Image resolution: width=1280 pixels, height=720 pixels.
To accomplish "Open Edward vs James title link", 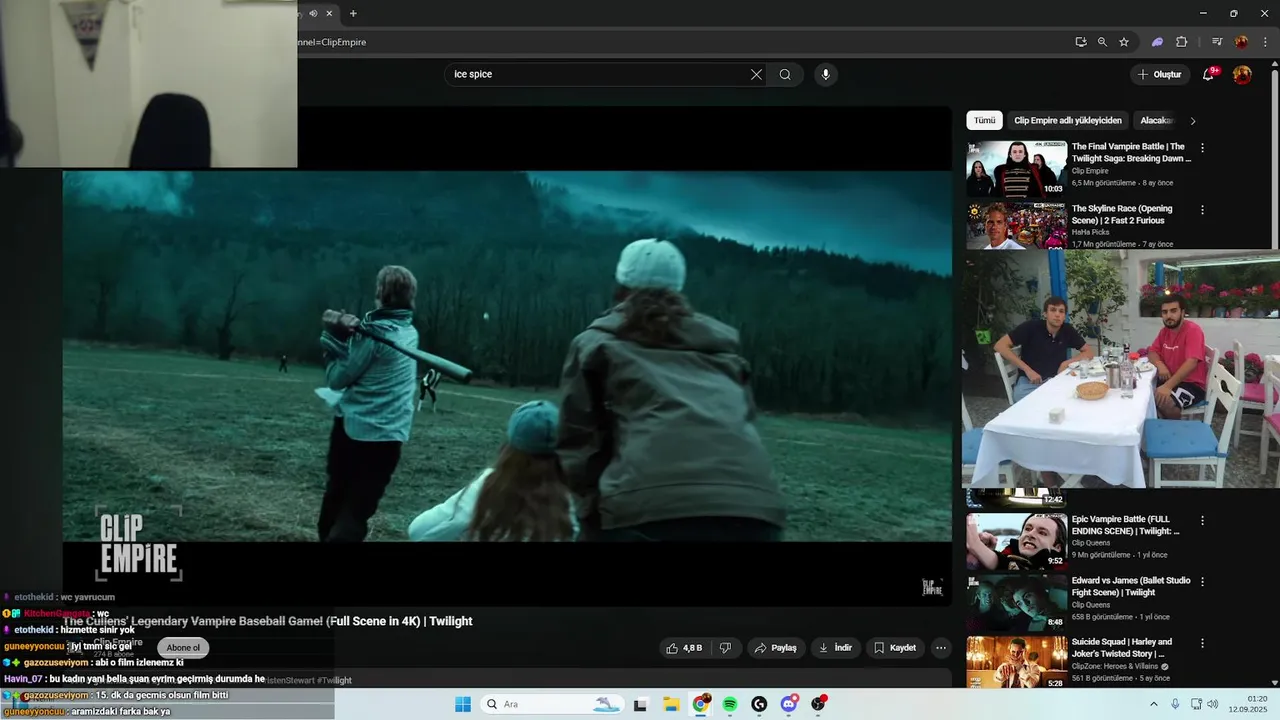I will click(1130, 586).
